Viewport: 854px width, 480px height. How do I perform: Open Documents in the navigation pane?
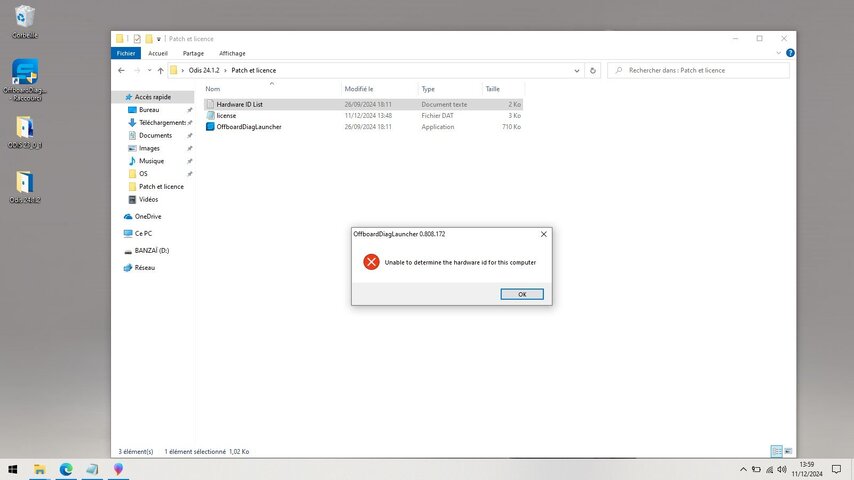155,135
